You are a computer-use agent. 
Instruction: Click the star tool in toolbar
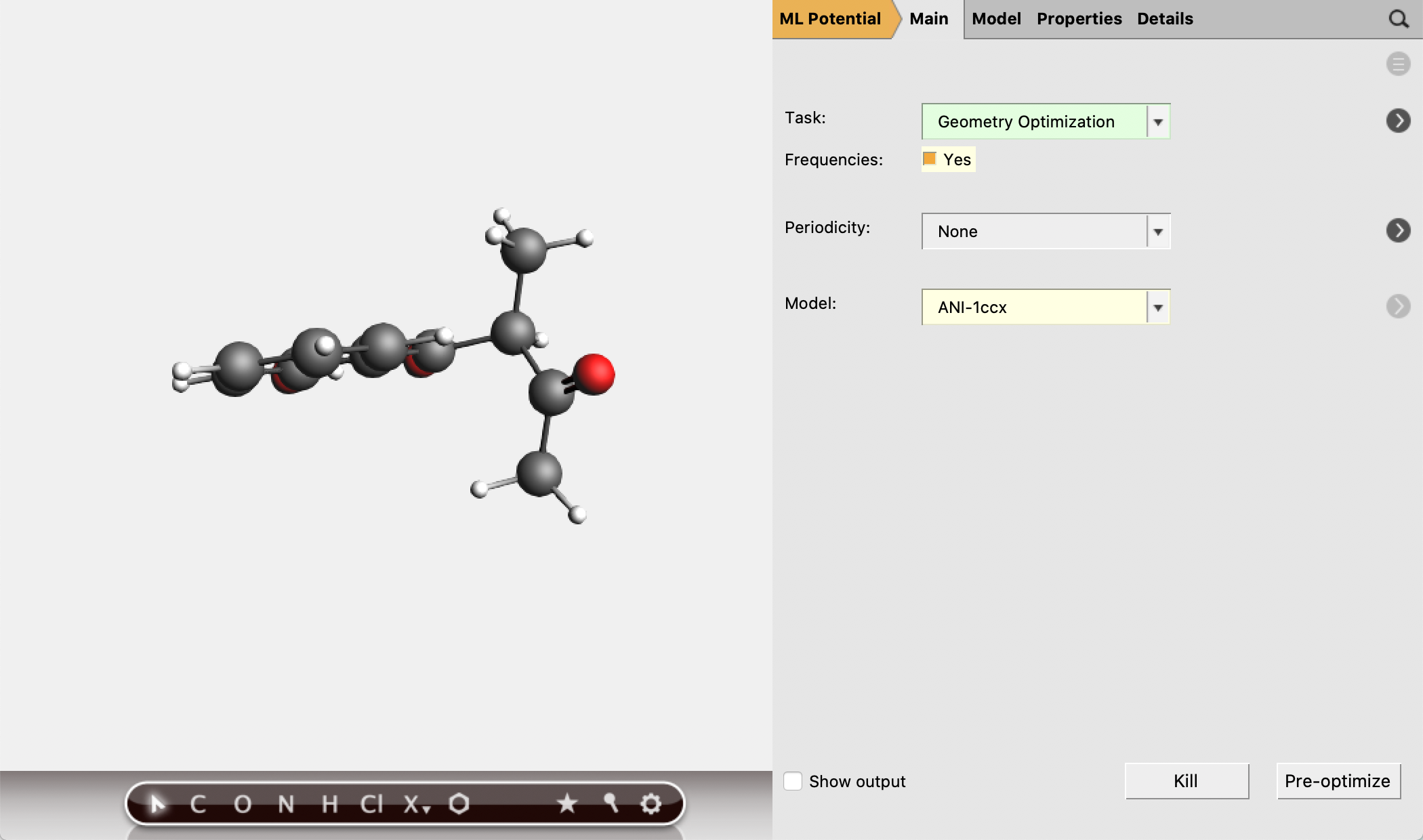click(x=566, y=803)
